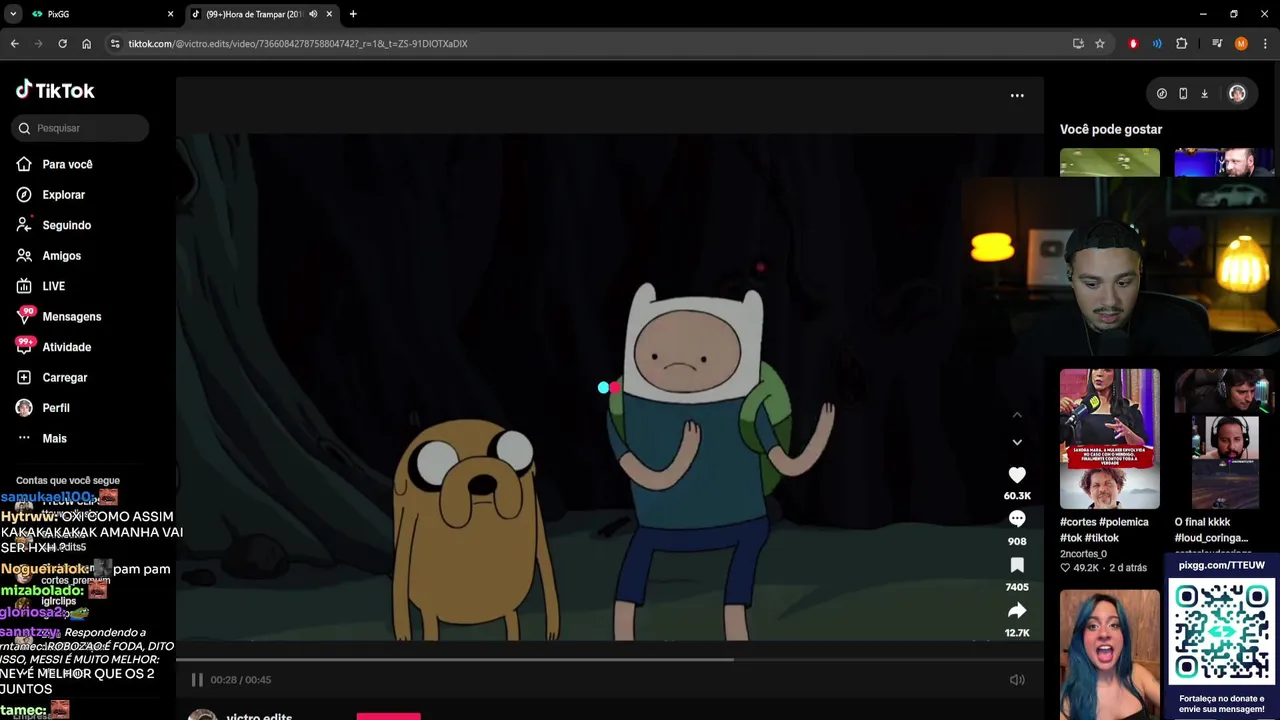Image resolution: width=1280 pixels, height=720 pixels.
Task: Click the address bar URL
Action: pyautogui.click(x=297, y=44)
